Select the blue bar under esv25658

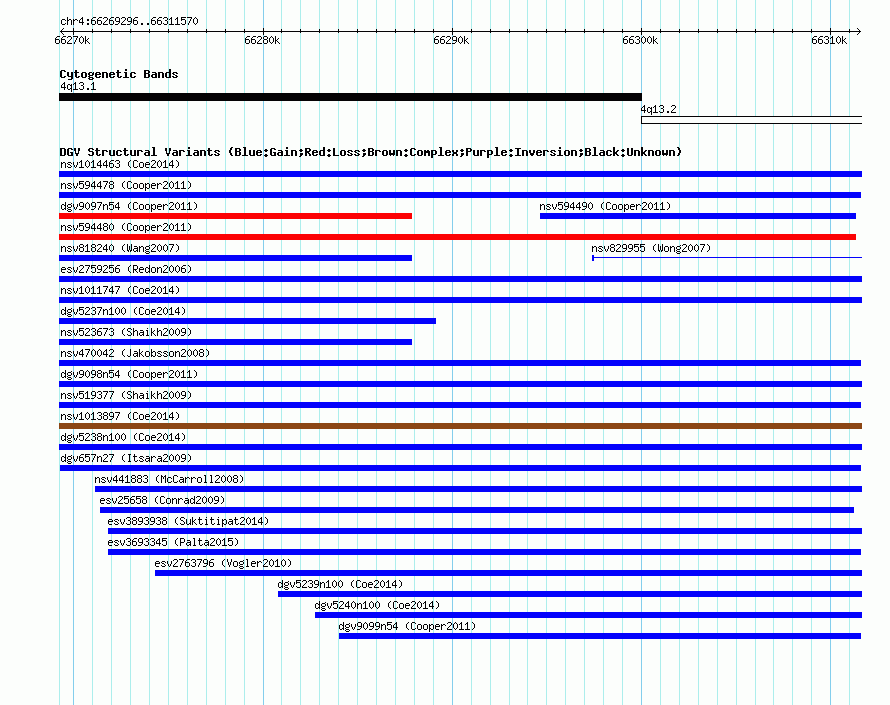pos(477,510)
